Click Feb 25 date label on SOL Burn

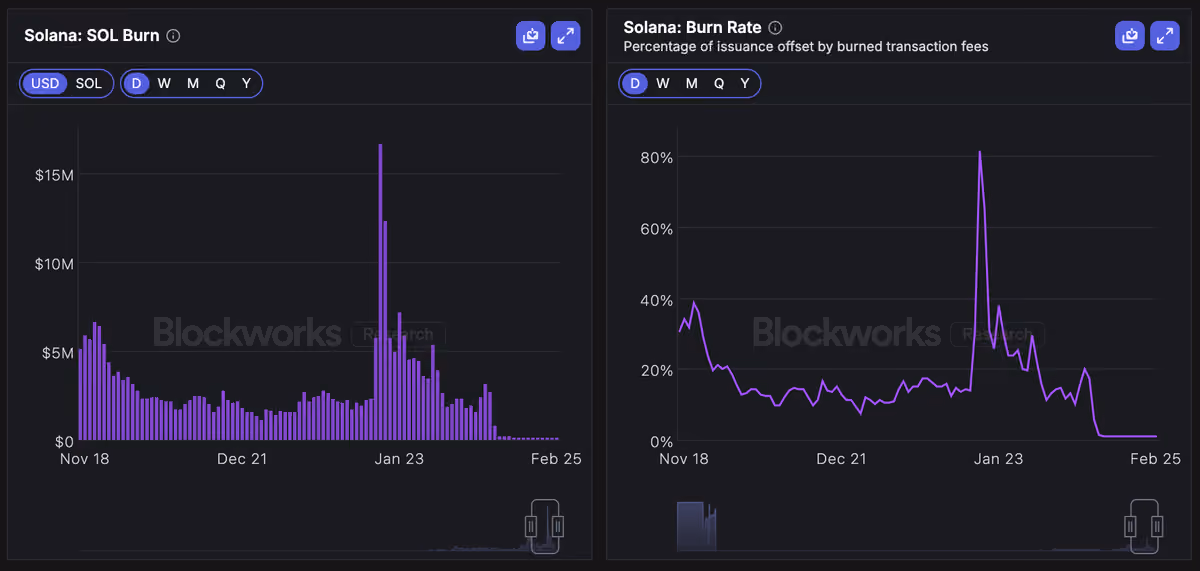556,459
